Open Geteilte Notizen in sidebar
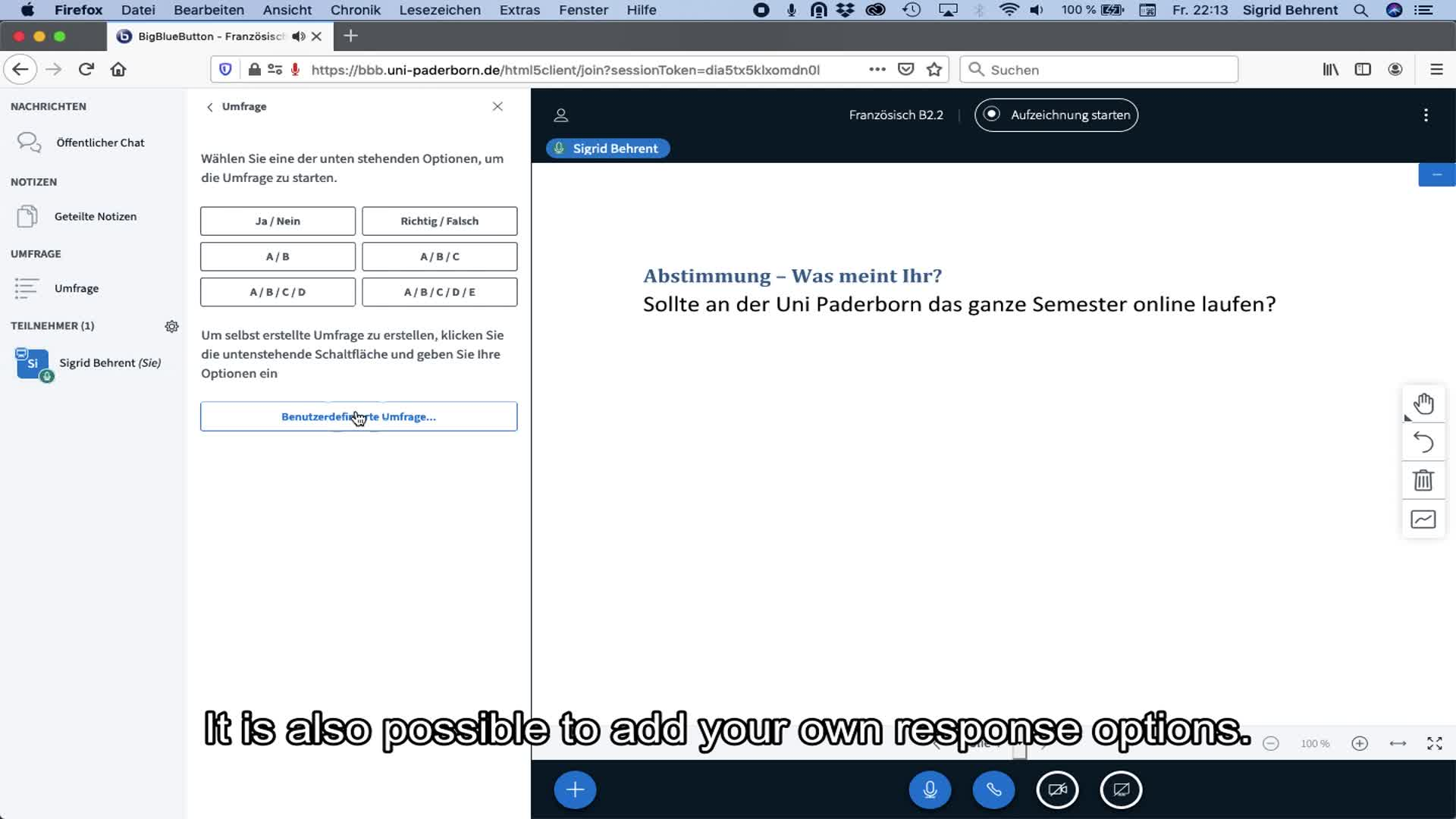The width and height of the screenshot is (1456, 819). [x=95, y=216]
